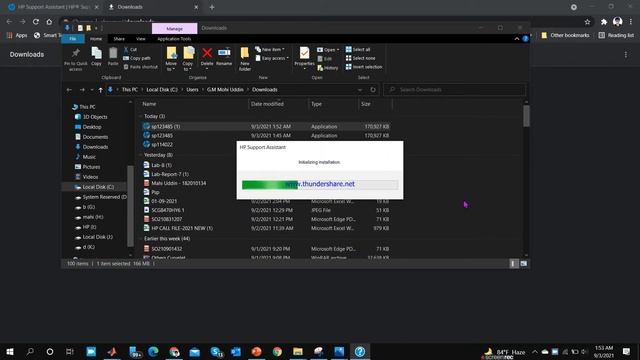The width and height of the screenshot is (640, 360).
Task: Open address bar history dropdown arrow
Action: click(x=360, y=90)
